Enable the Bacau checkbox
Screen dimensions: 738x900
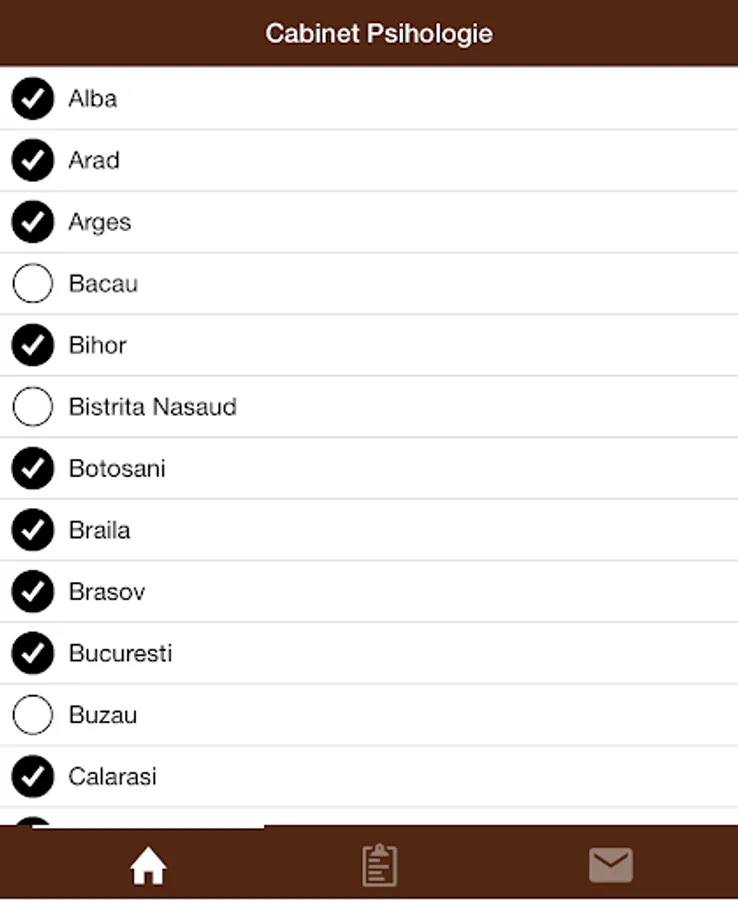33,284
